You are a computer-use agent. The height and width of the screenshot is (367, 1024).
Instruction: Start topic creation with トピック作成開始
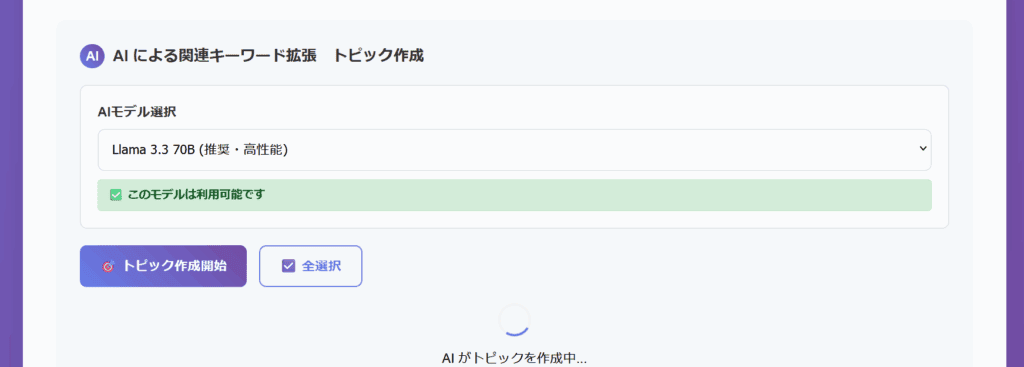(163, 266)
